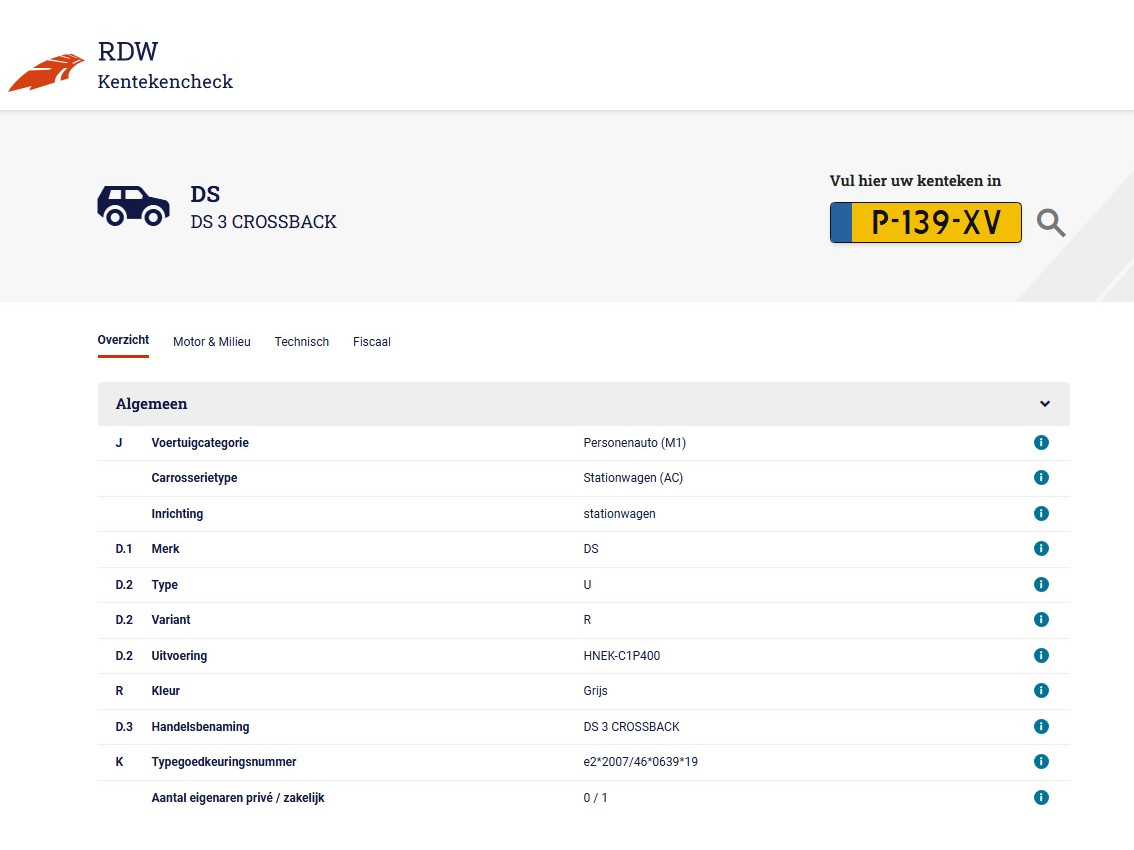Click the search magnifier icon

pyautogui.click(x=1051, y=223)
